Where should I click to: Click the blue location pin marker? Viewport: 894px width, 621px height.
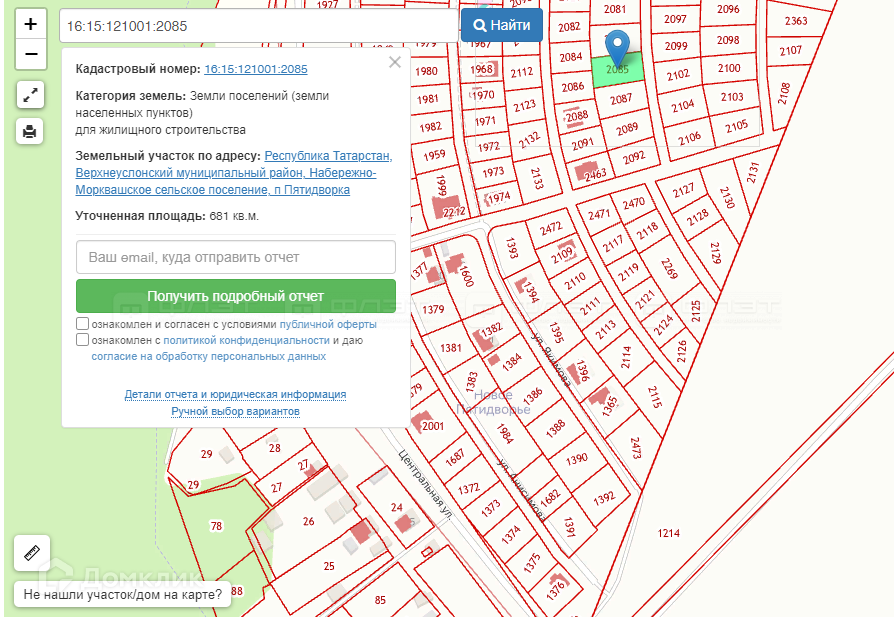click(617, 48)
